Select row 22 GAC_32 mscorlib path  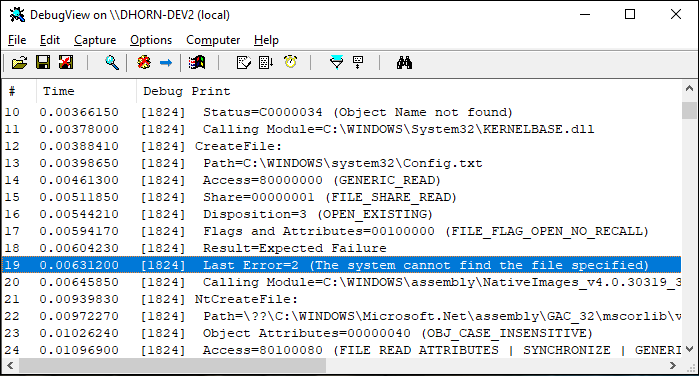pos(341,316)
